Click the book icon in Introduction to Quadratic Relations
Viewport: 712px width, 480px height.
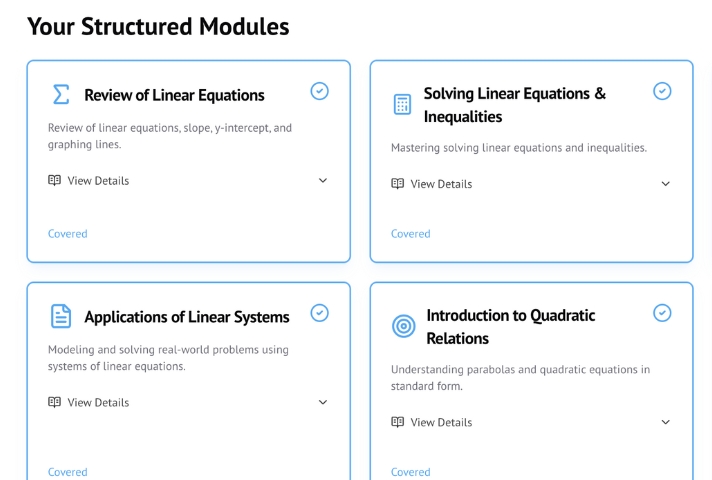pyautogui.click(x=398, y=422)
